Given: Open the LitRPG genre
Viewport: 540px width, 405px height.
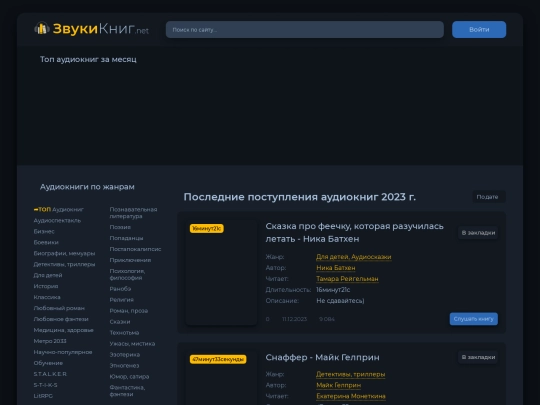Looking at the screenshot, I should tap(43, 396).
